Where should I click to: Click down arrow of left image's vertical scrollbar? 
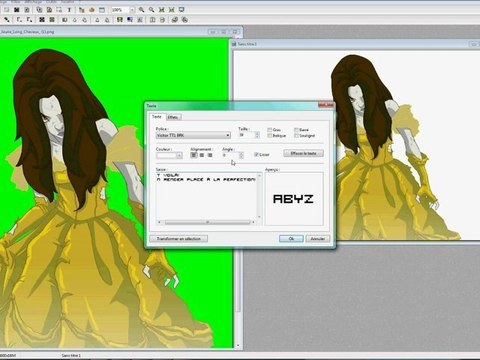[x=238, y=346]
